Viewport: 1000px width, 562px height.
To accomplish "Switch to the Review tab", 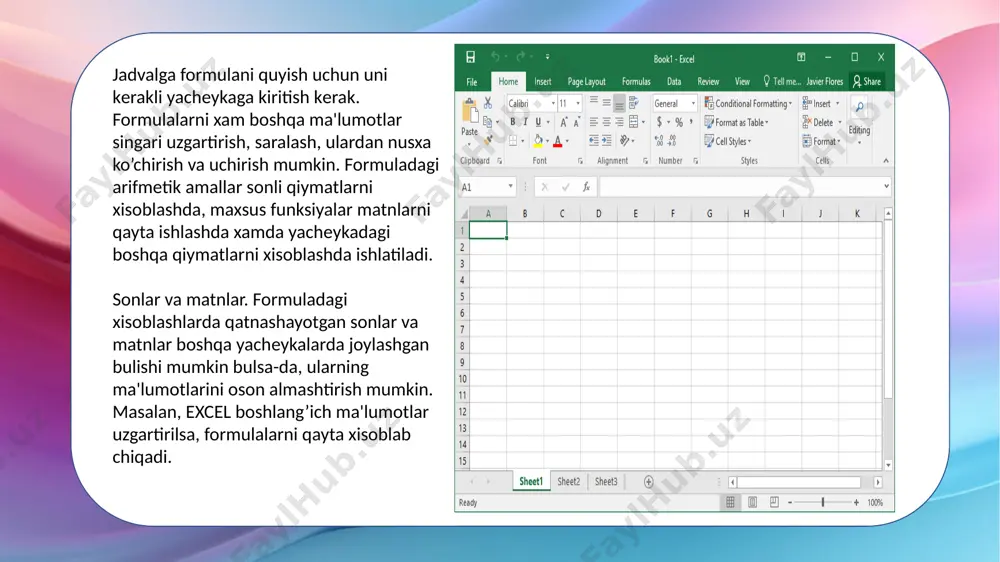I will [x=708, y=82].
